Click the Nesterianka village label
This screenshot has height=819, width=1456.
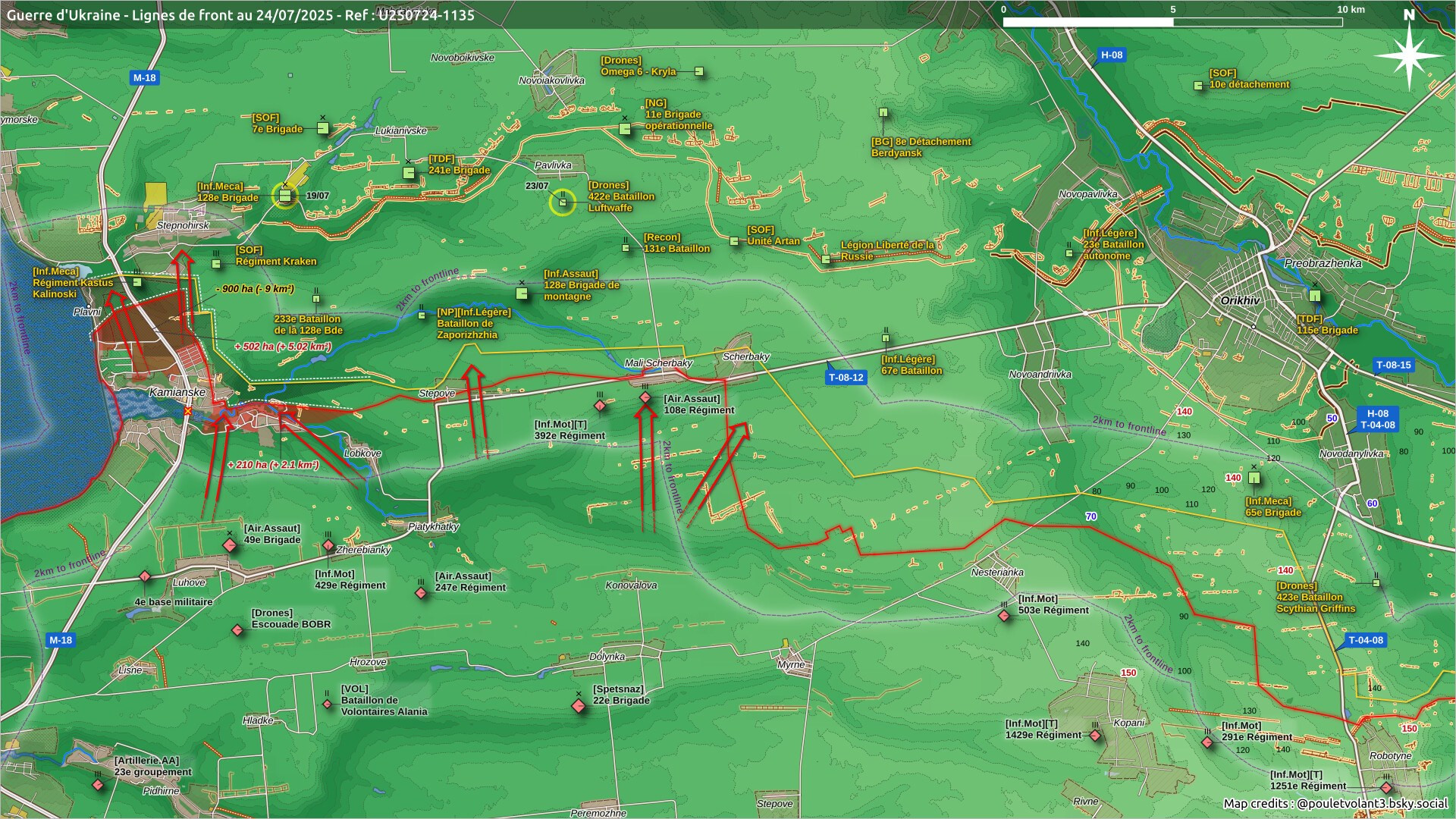(997, 573)
